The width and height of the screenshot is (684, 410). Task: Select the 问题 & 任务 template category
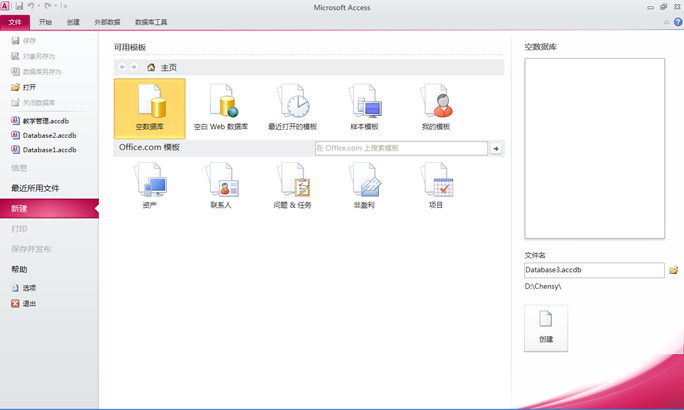tap(293, 185)
